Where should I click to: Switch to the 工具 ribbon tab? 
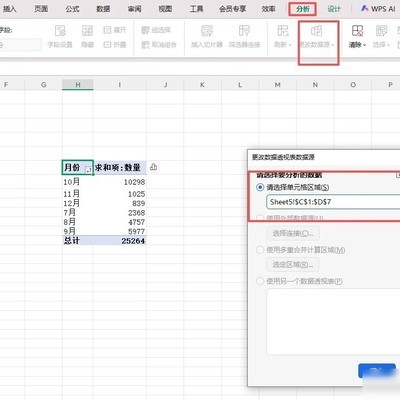(196, 9)
